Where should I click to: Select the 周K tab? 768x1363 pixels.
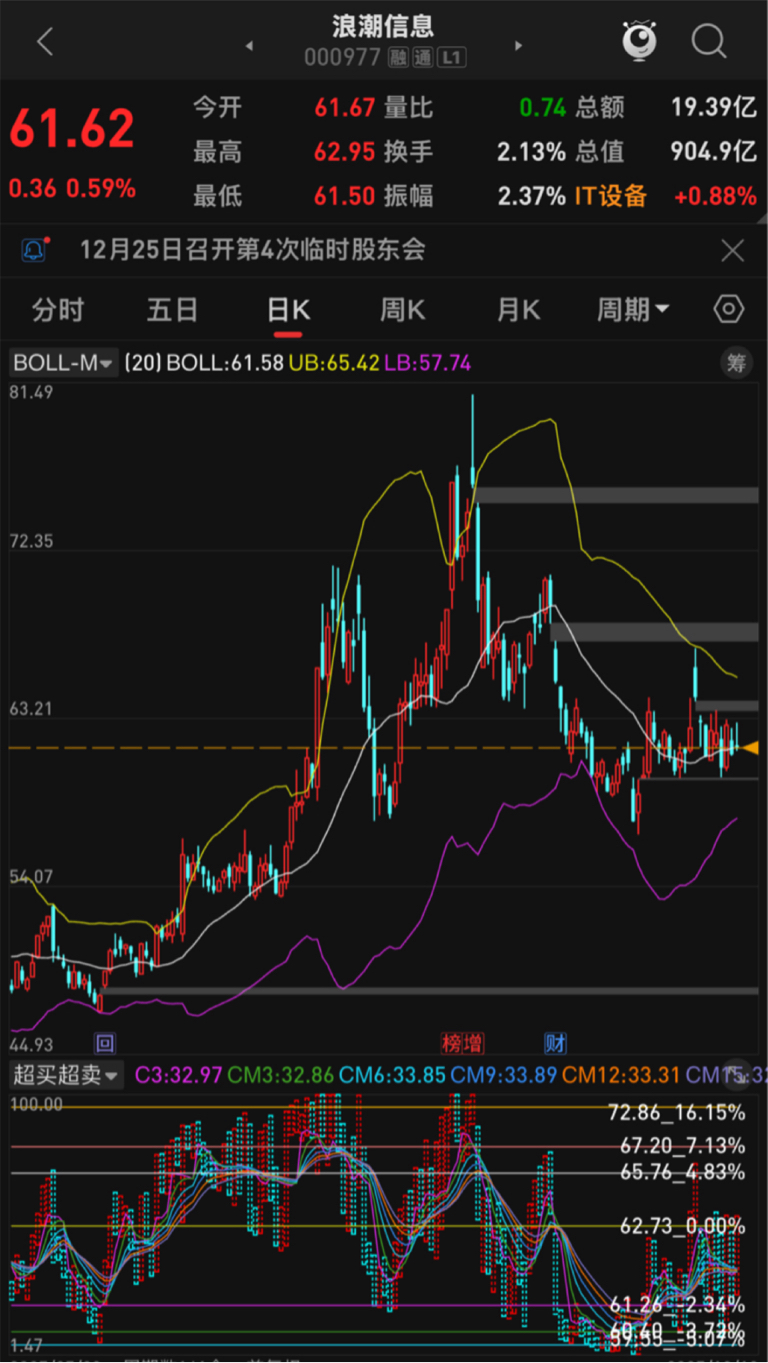403,310
